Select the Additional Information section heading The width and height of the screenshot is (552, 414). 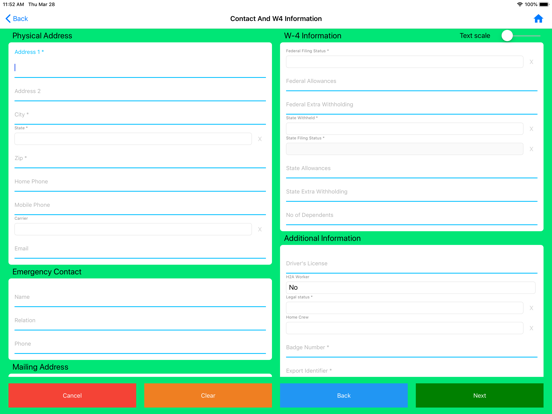322,238
